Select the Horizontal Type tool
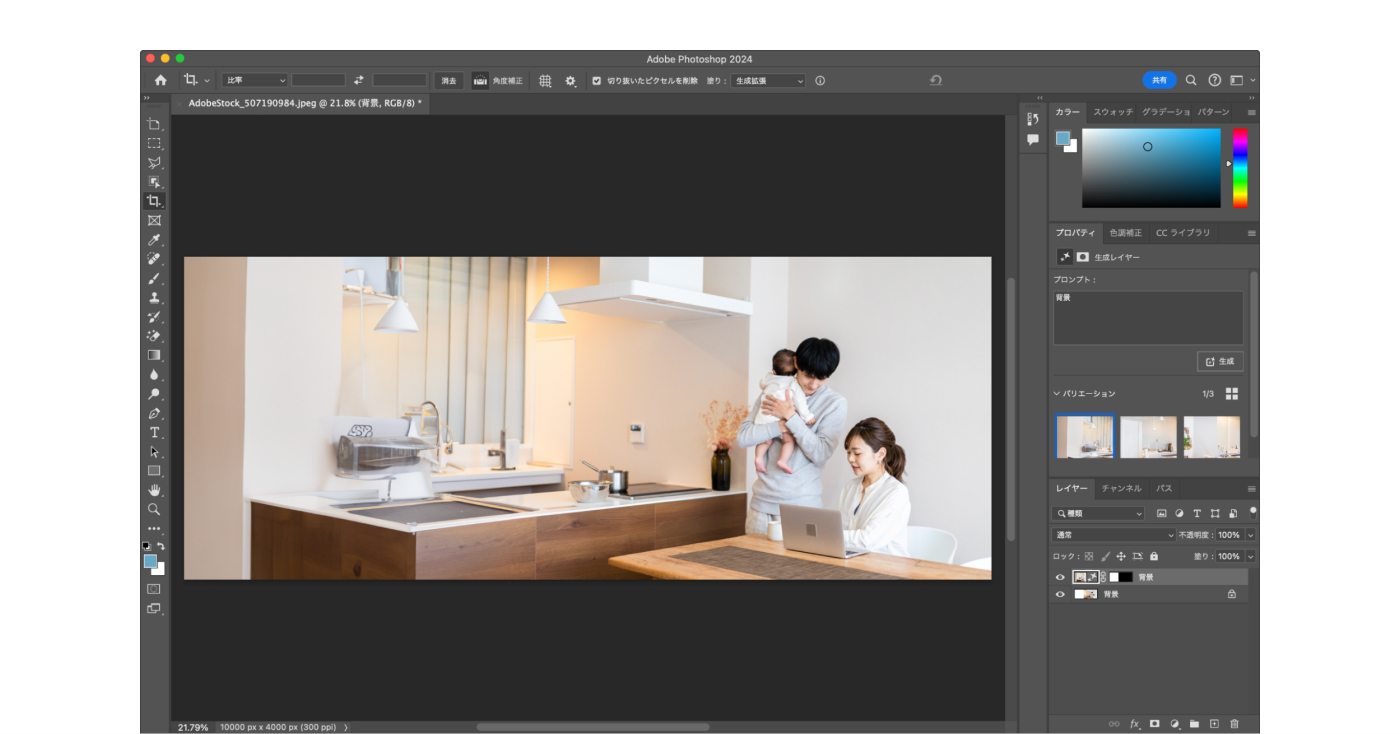 [154, 432]
